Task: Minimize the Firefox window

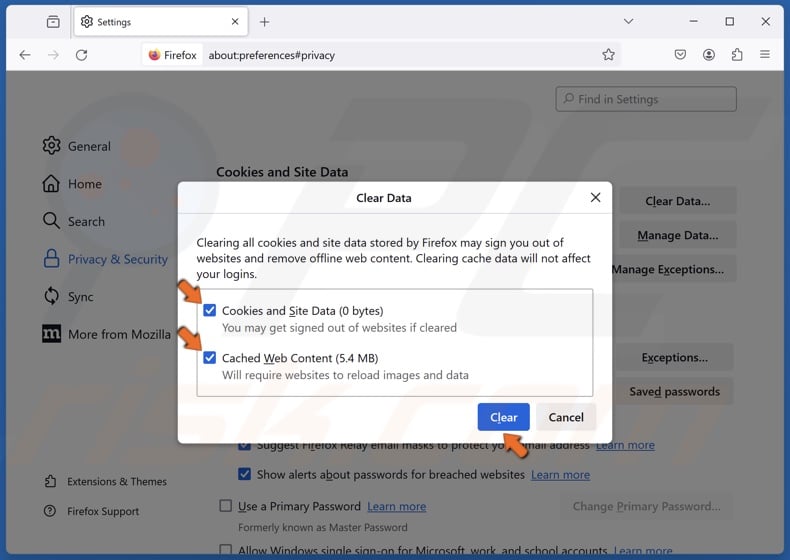Action: pyautogui.click(x=693, y=21)
